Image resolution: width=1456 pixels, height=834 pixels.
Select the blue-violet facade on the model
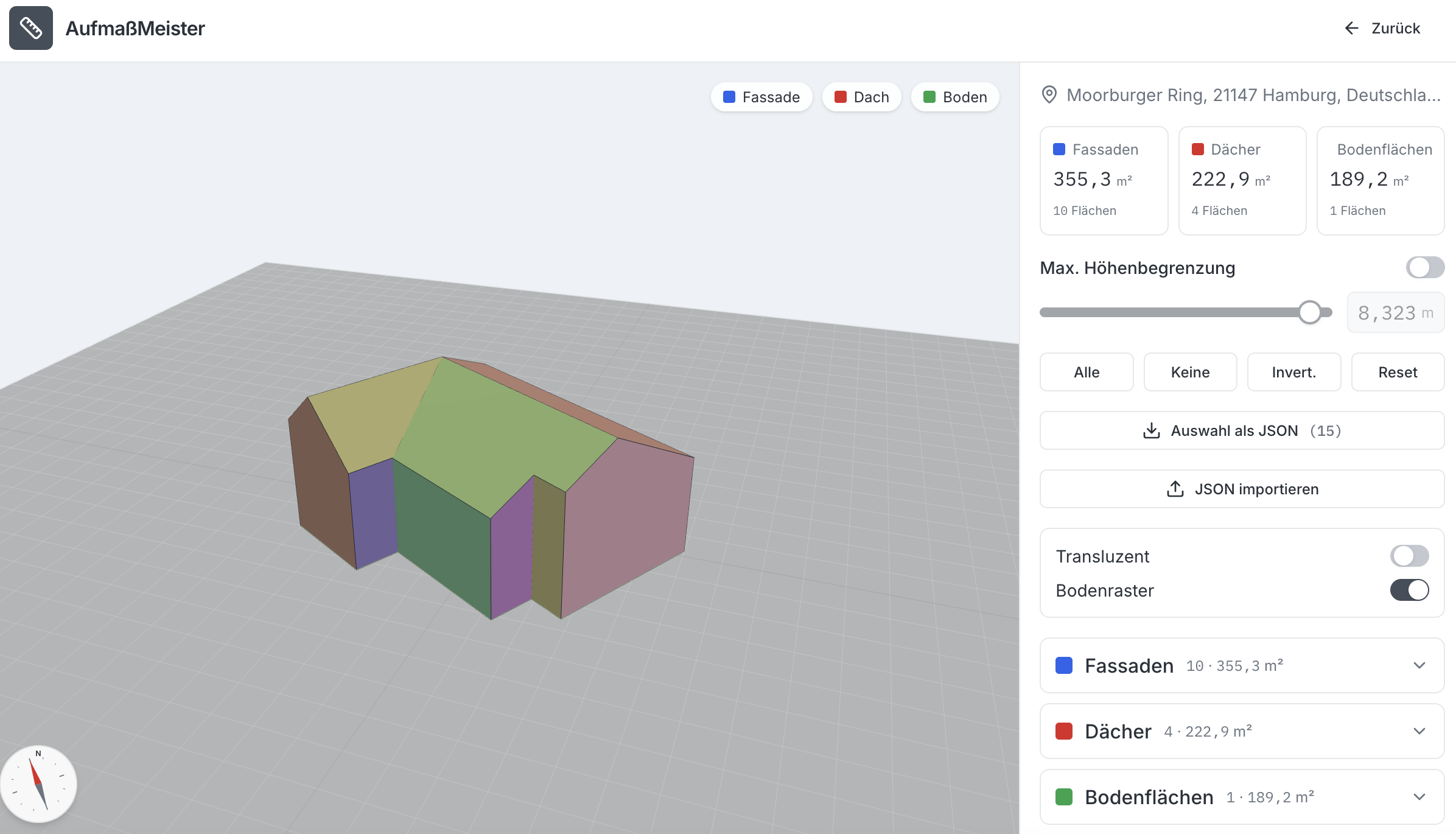click(374, 514)
